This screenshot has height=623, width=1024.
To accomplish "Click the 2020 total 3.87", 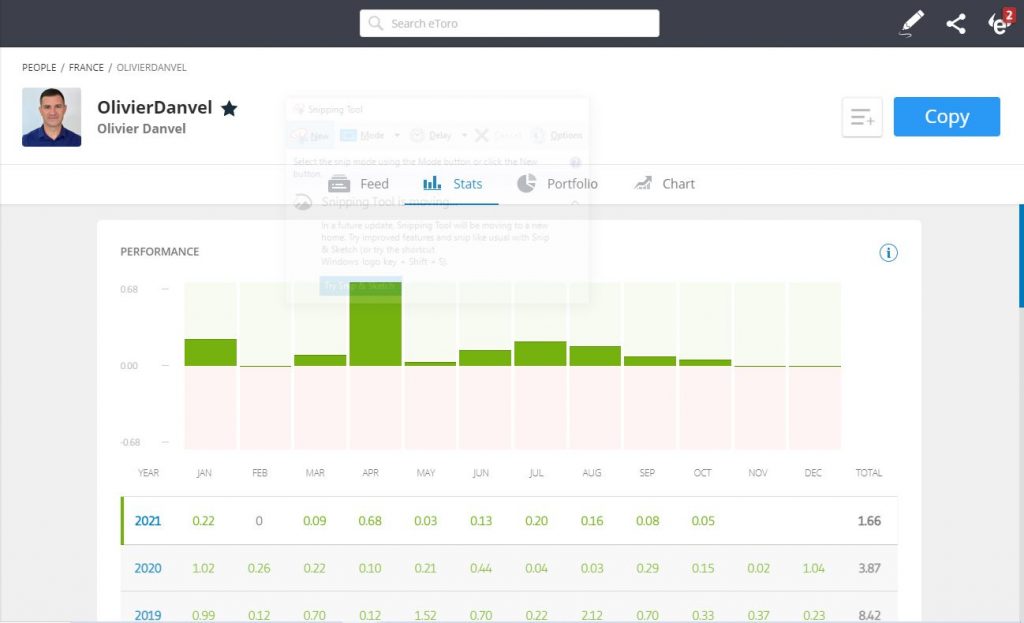I will pos(869,568).
